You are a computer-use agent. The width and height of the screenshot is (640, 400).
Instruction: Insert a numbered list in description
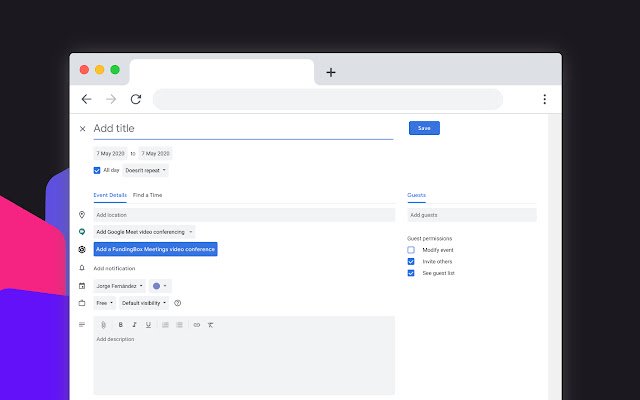[x=165, y=325]
